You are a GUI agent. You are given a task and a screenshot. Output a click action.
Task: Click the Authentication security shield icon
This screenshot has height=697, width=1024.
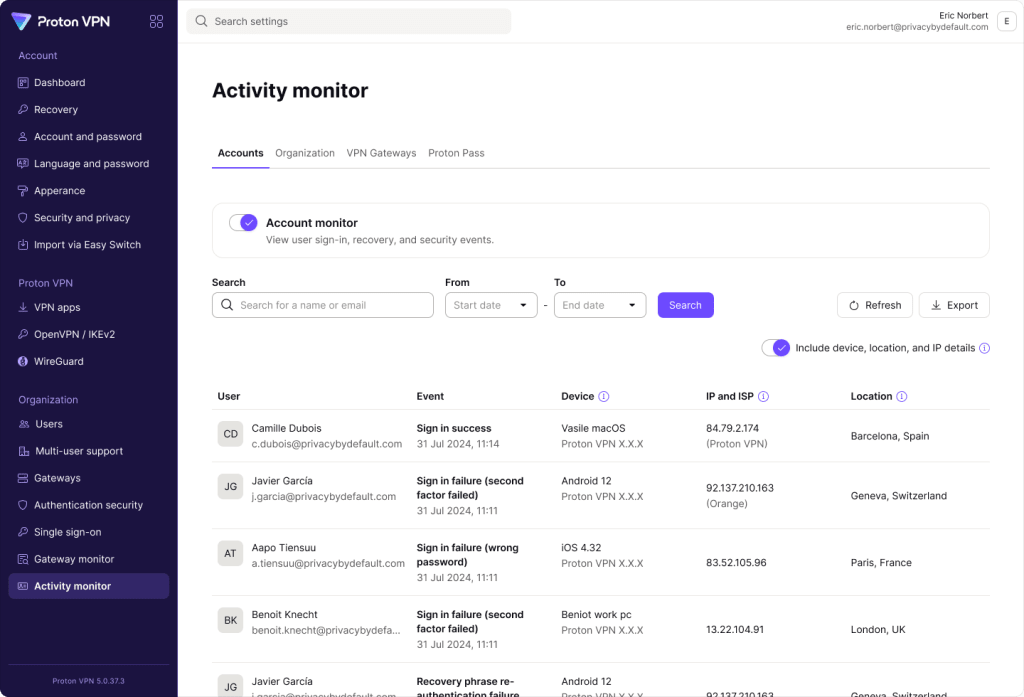click(x=23, y=505)
